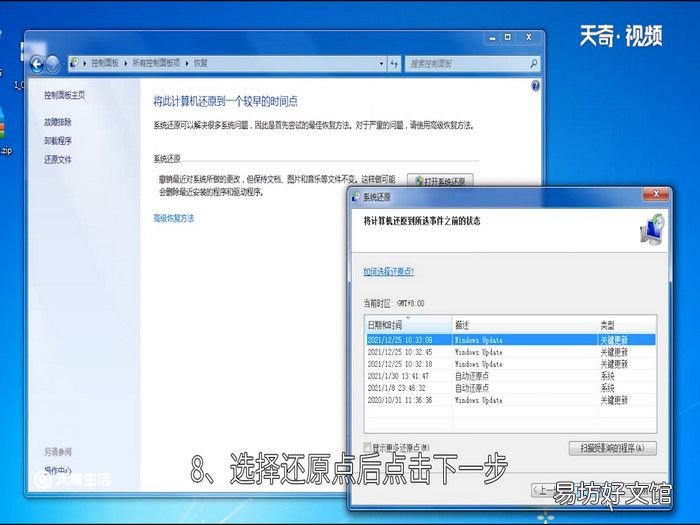Click 扫描受影响的程序 button
700x525 pixels.
612,448
